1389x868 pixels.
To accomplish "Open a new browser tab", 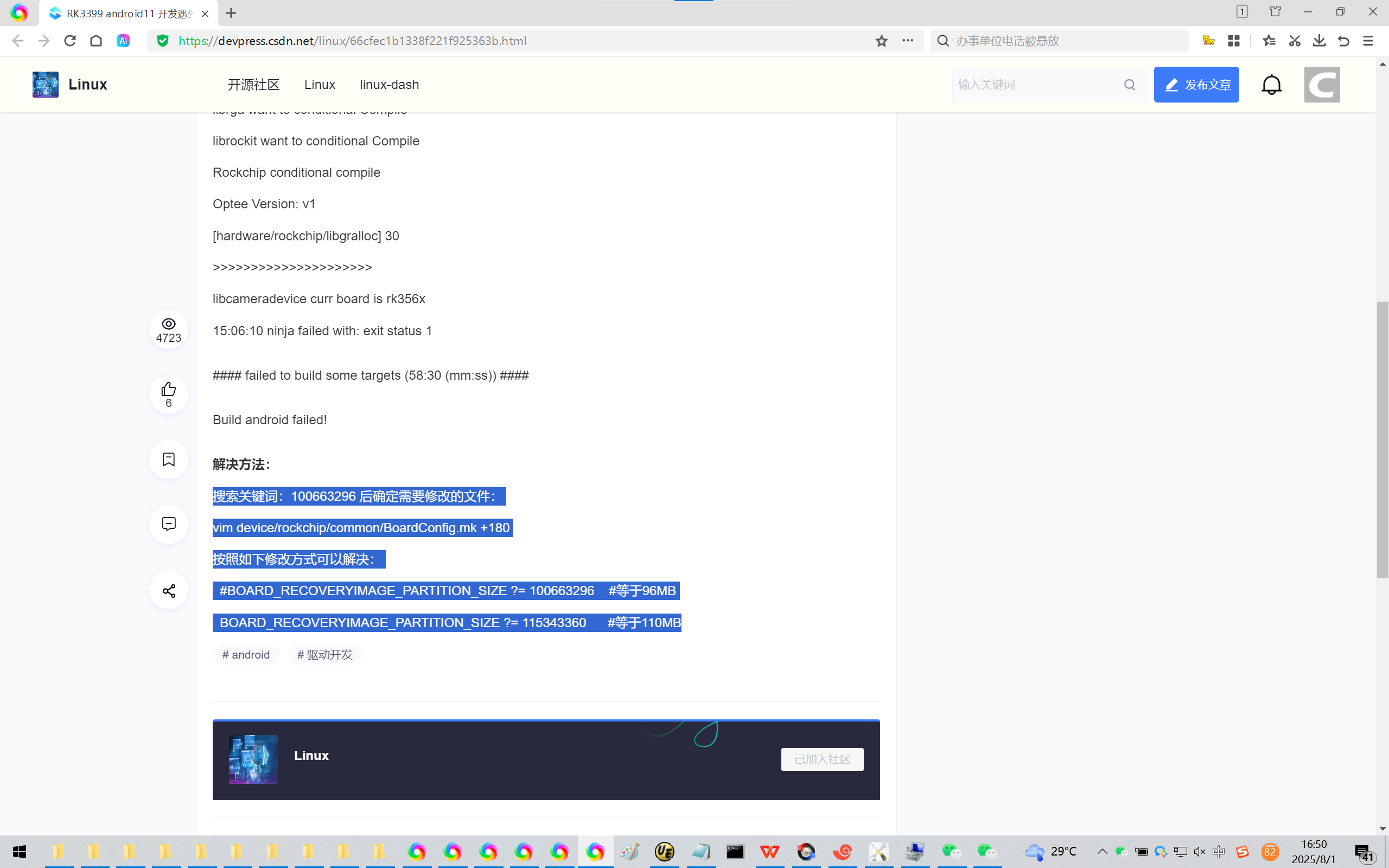I will pos(231,13).
